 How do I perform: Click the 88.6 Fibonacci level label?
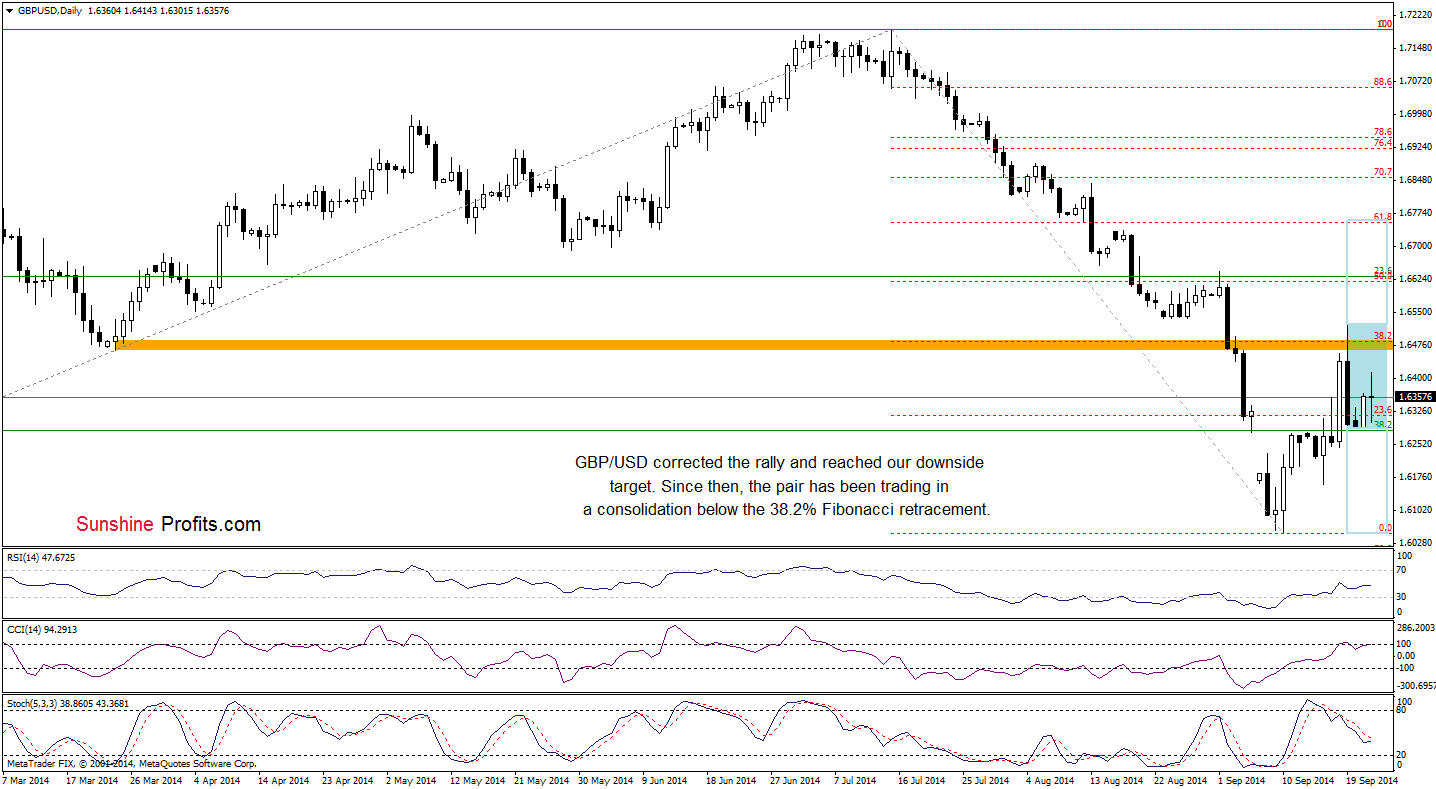[x=1383, y=83]
